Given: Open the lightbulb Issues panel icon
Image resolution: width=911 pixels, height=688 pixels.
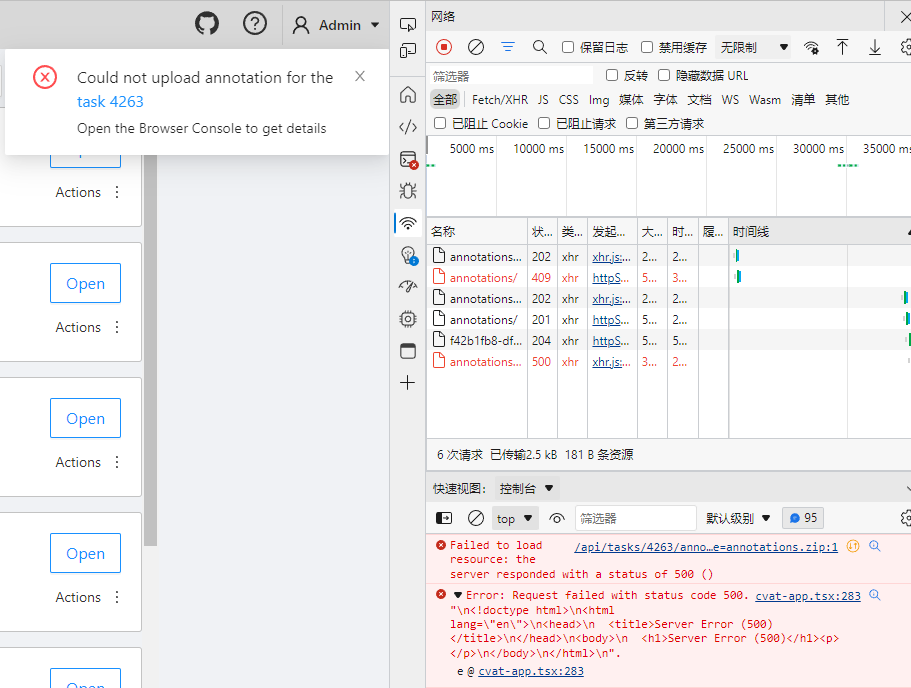Looking at the screenshot, I should (408, 255).
